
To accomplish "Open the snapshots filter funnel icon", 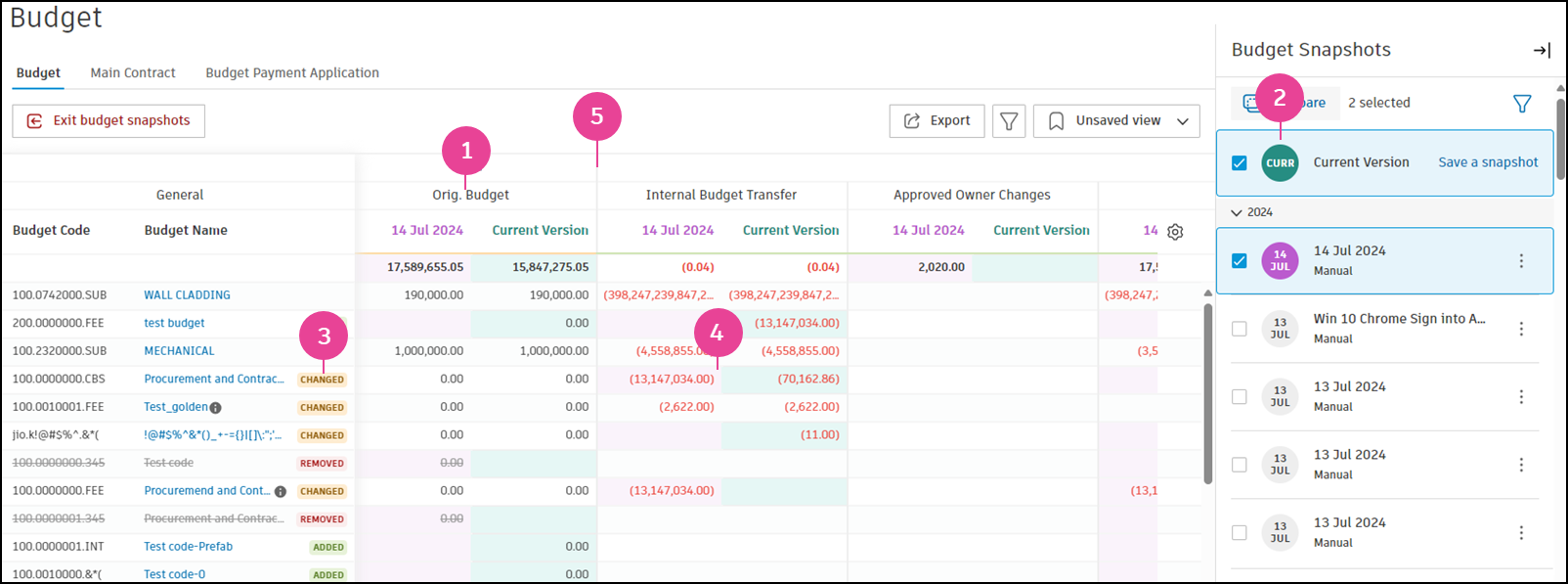I will pyautogui.click(x=1522, y=103).
